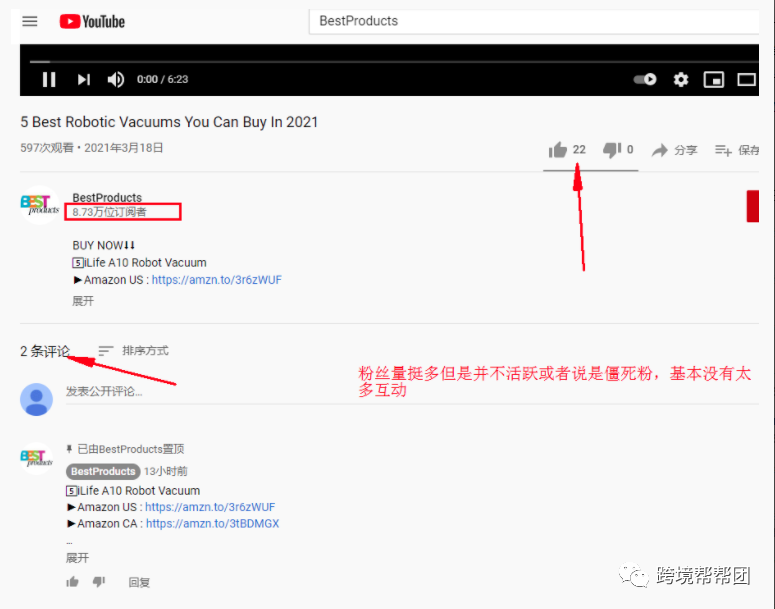Open pinned comment author avatar
The height and width of the screenshot is (609, 775).
pyautogui.click(x=37, y=458)
